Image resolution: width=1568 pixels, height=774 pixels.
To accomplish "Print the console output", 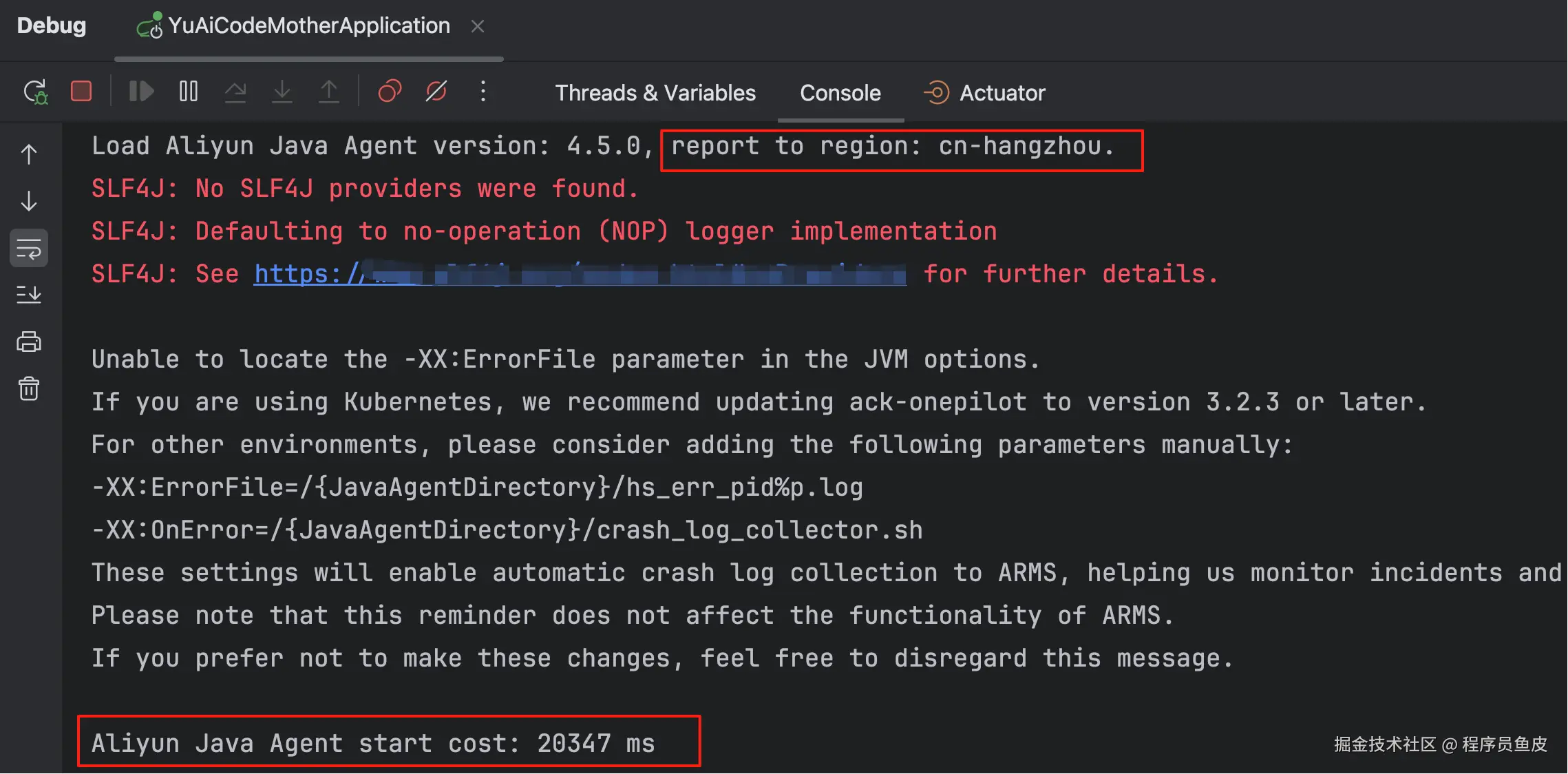I will click(x=29, y=342).
